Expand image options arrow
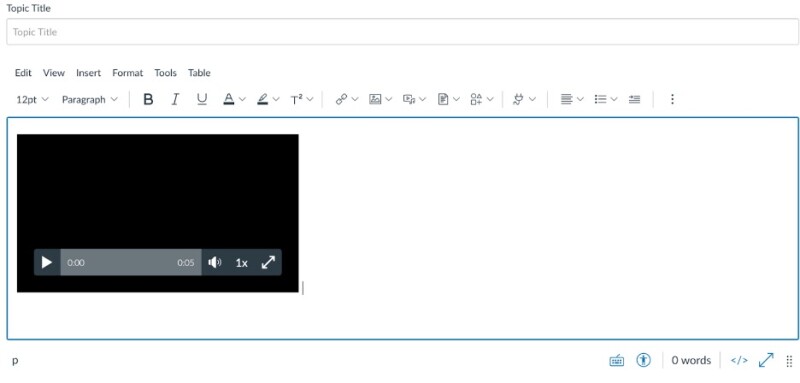This screenshot has width=800, height=383. tap(389, 99)
